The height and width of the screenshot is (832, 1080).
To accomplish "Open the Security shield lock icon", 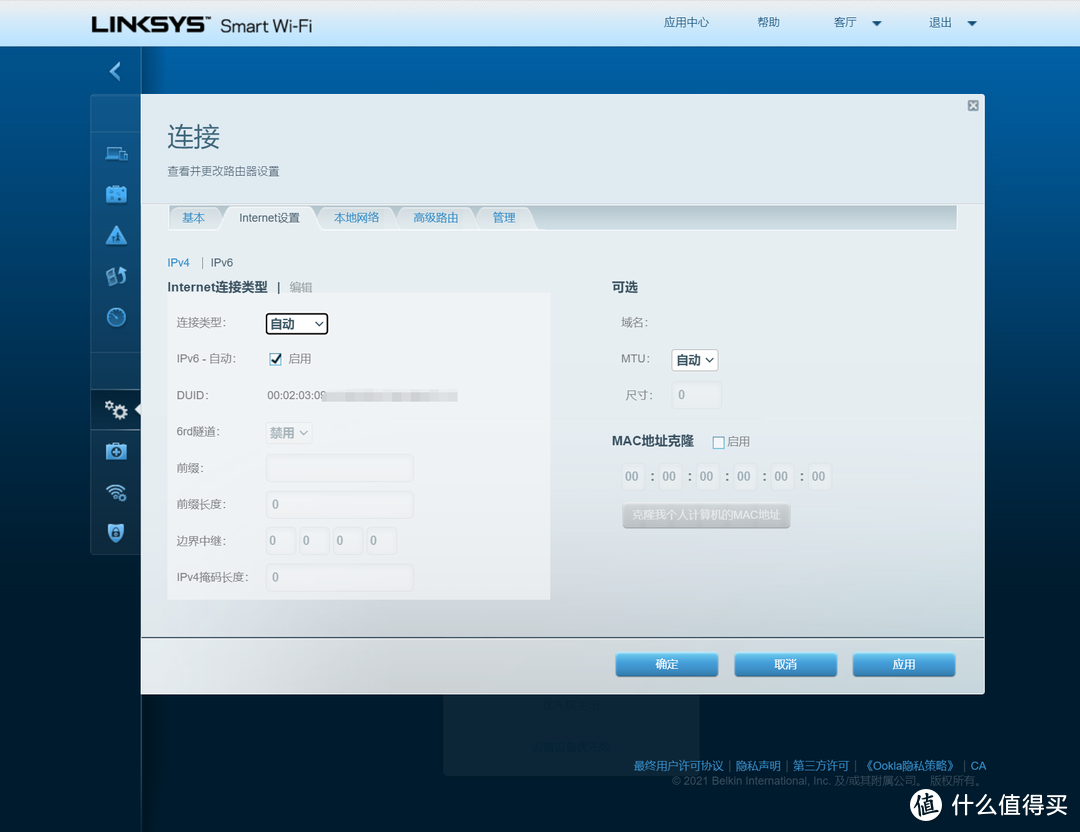I will click(116, 533).
